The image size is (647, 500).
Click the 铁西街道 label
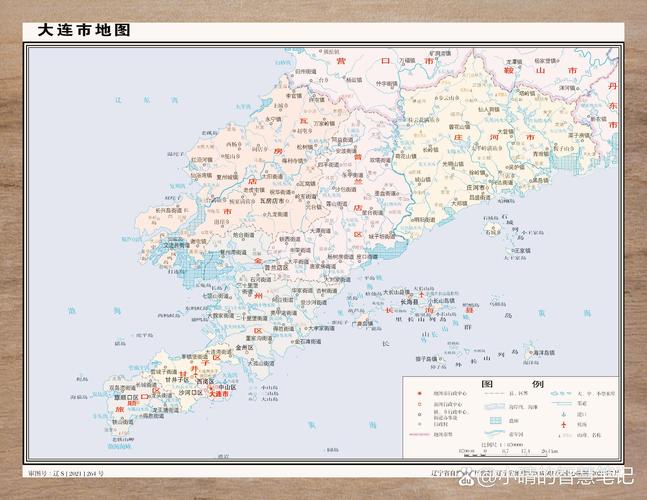pos(290,239)
